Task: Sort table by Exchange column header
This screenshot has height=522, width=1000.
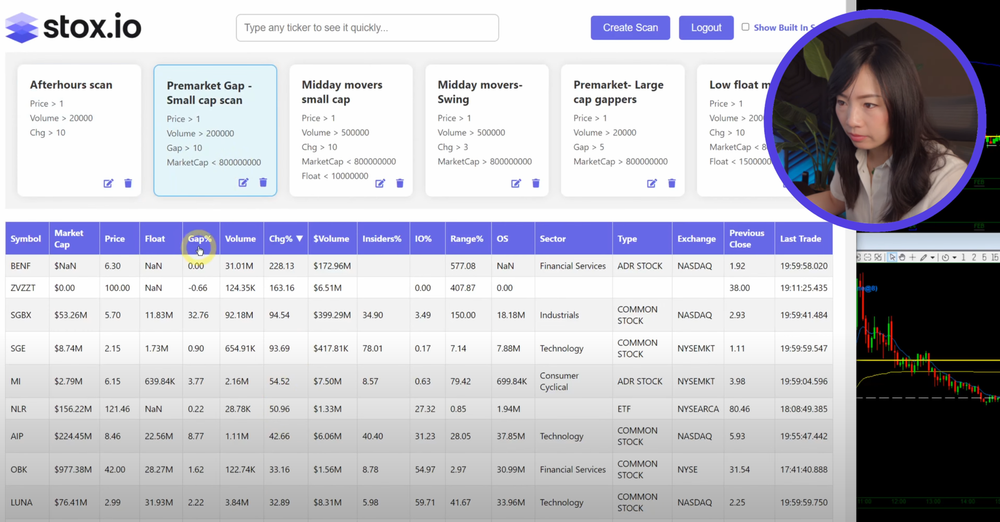Action: 696,239
